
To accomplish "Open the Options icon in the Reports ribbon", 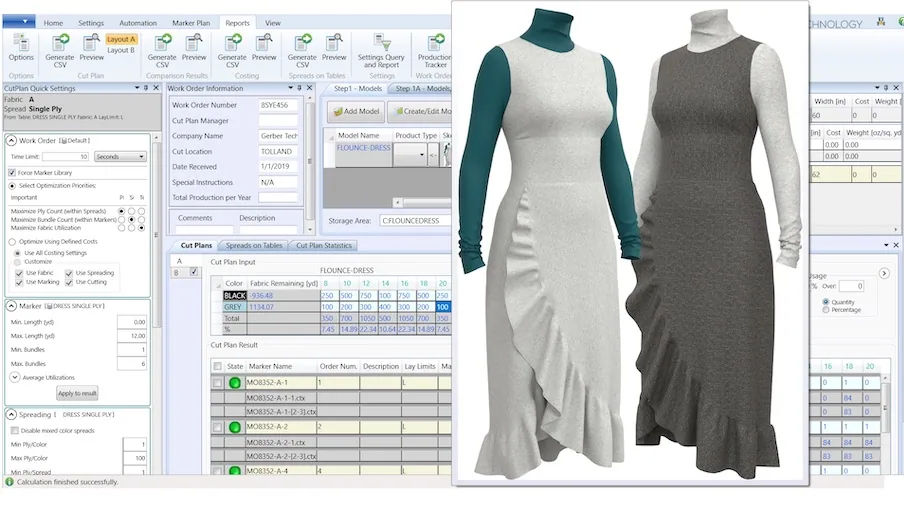I will coord(21,48).
